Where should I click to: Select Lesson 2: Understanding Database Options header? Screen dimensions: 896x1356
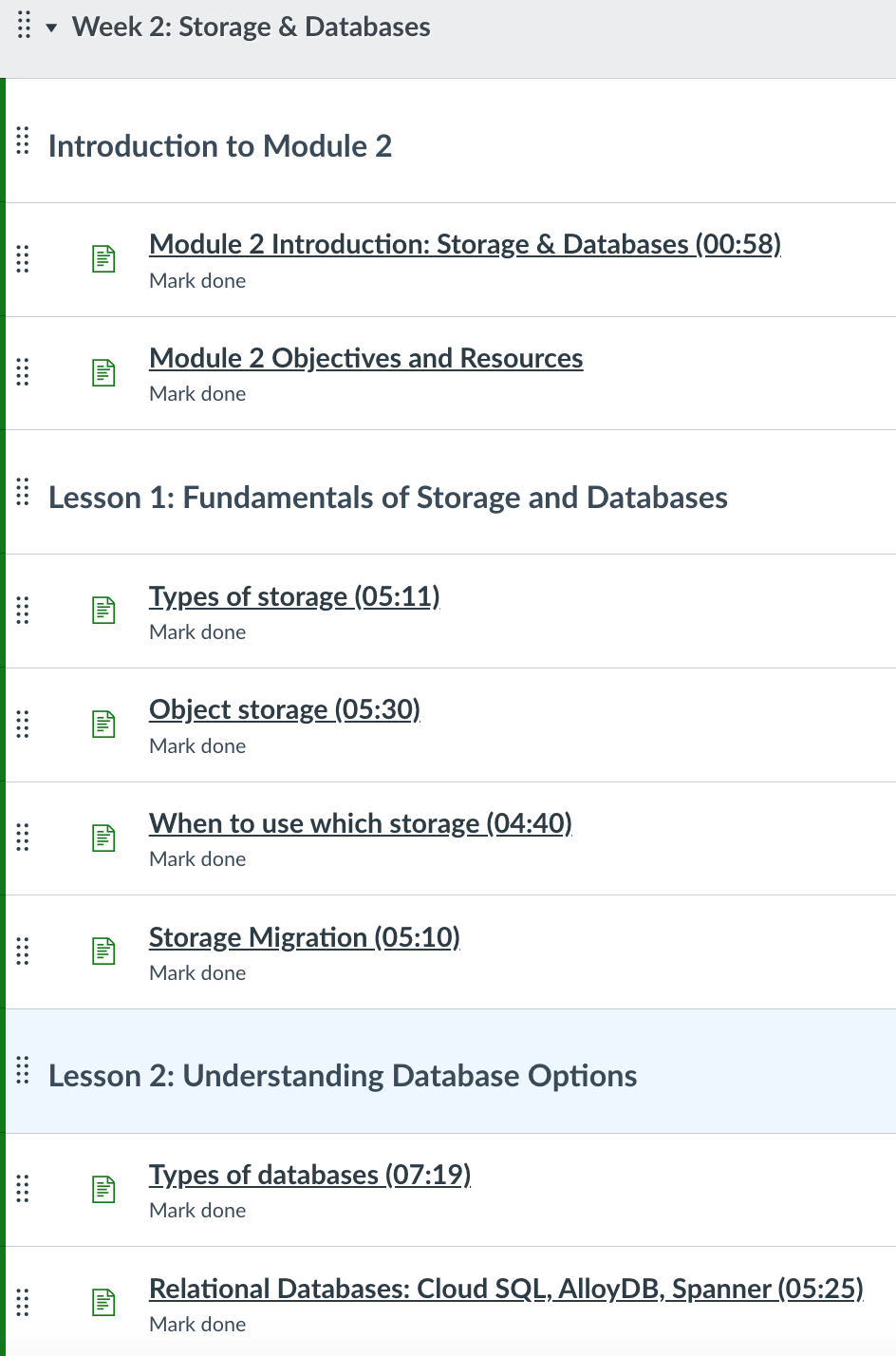coord(343,1076)
